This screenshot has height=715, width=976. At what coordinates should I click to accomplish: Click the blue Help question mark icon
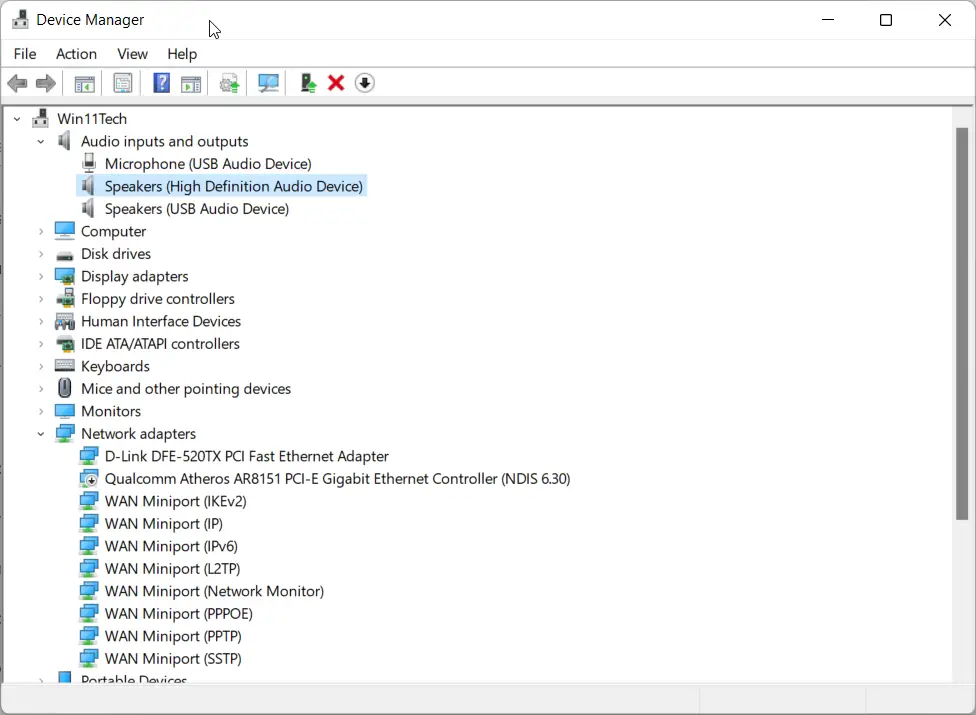click(x=161, y=83)
